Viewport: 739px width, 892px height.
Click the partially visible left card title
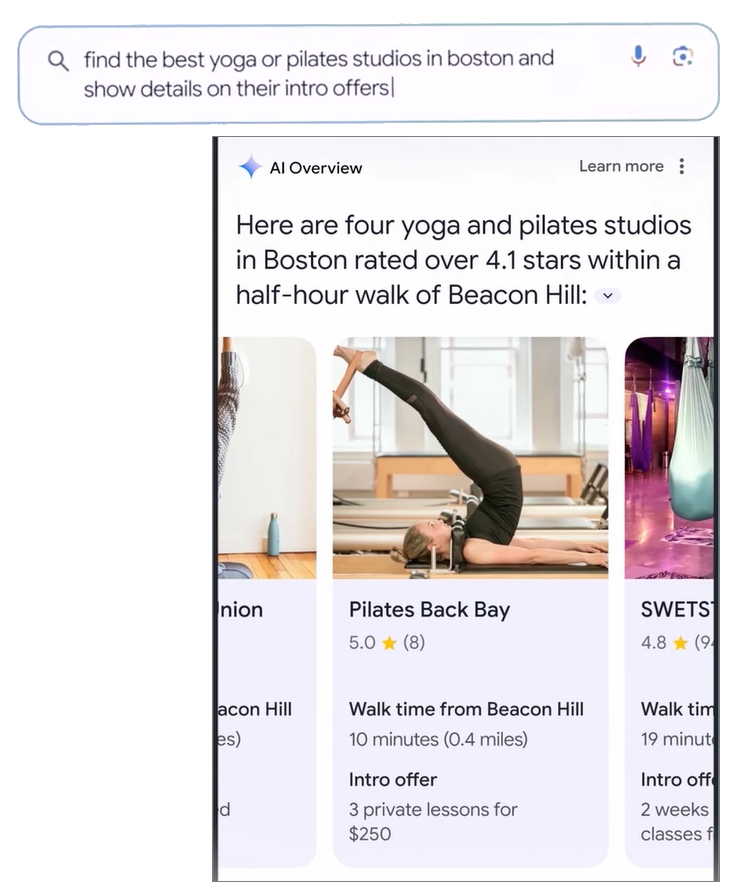241,609
